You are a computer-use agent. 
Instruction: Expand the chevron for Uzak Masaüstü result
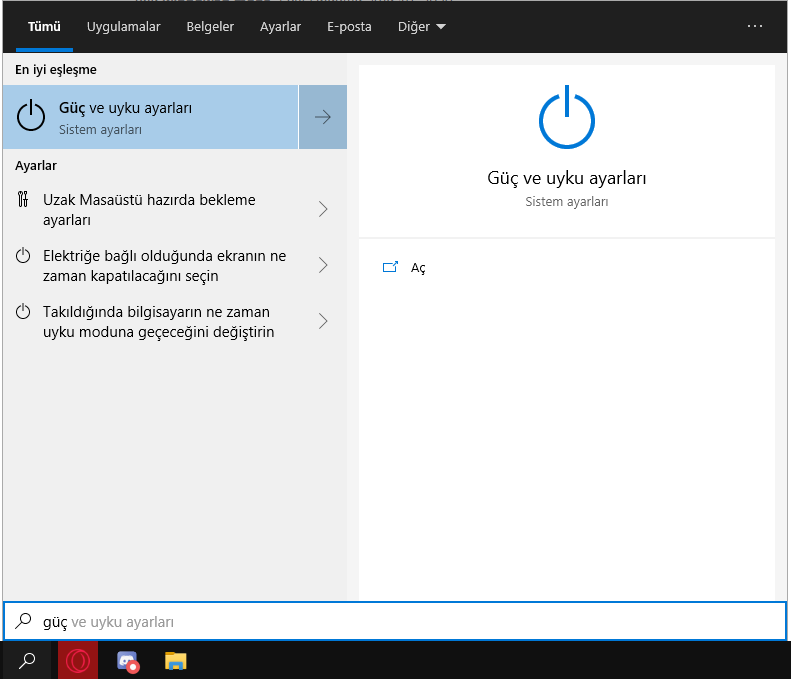tap(323, 209)
